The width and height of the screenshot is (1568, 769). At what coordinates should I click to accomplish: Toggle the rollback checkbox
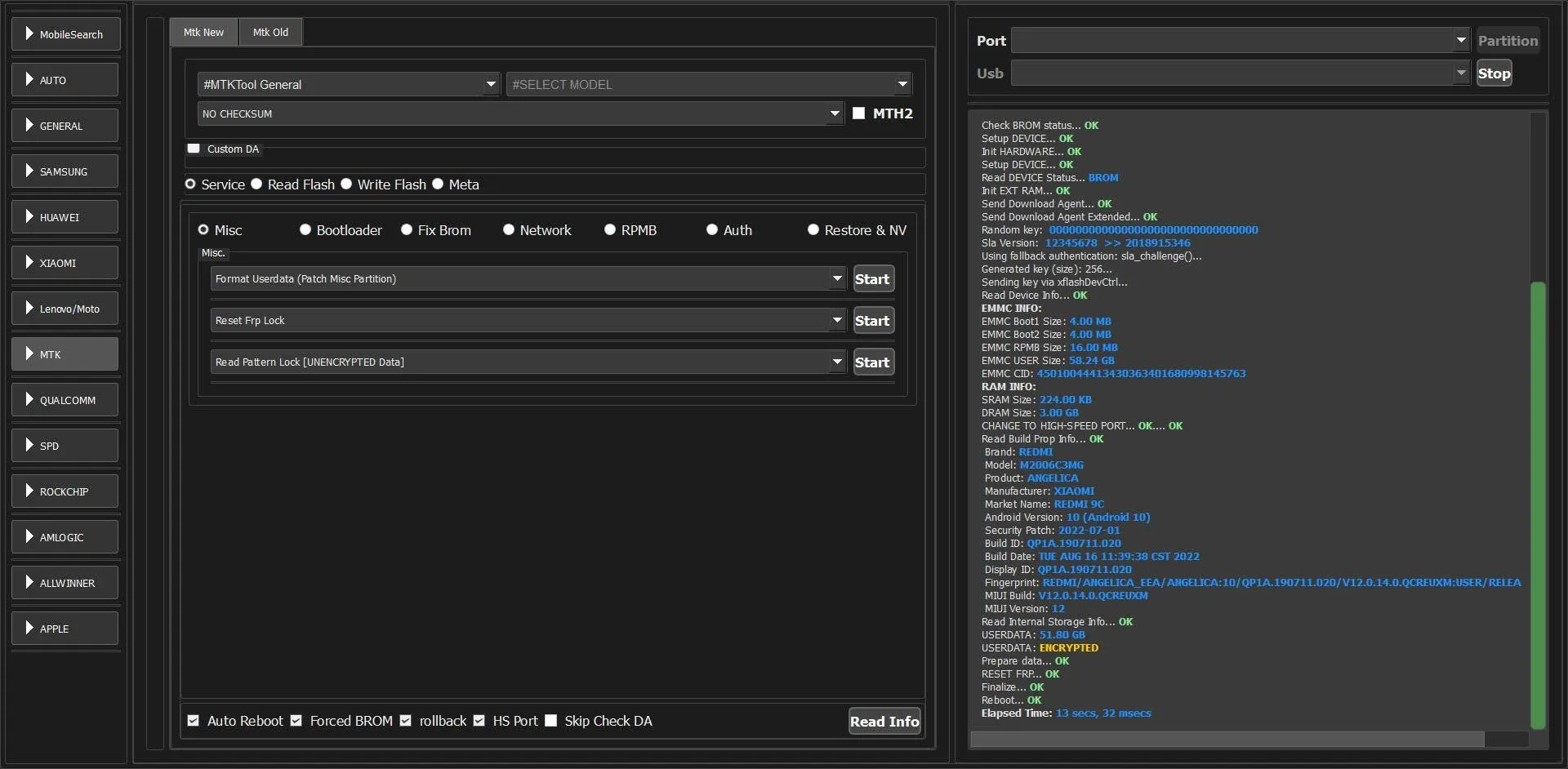coord(406,721)
